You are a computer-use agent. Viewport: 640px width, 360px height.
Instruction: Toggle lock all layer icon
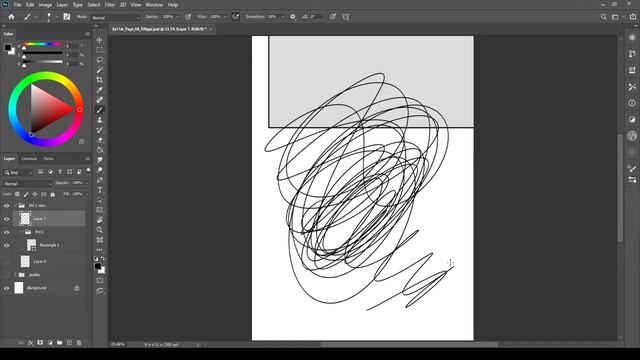[x=52, y=194]
